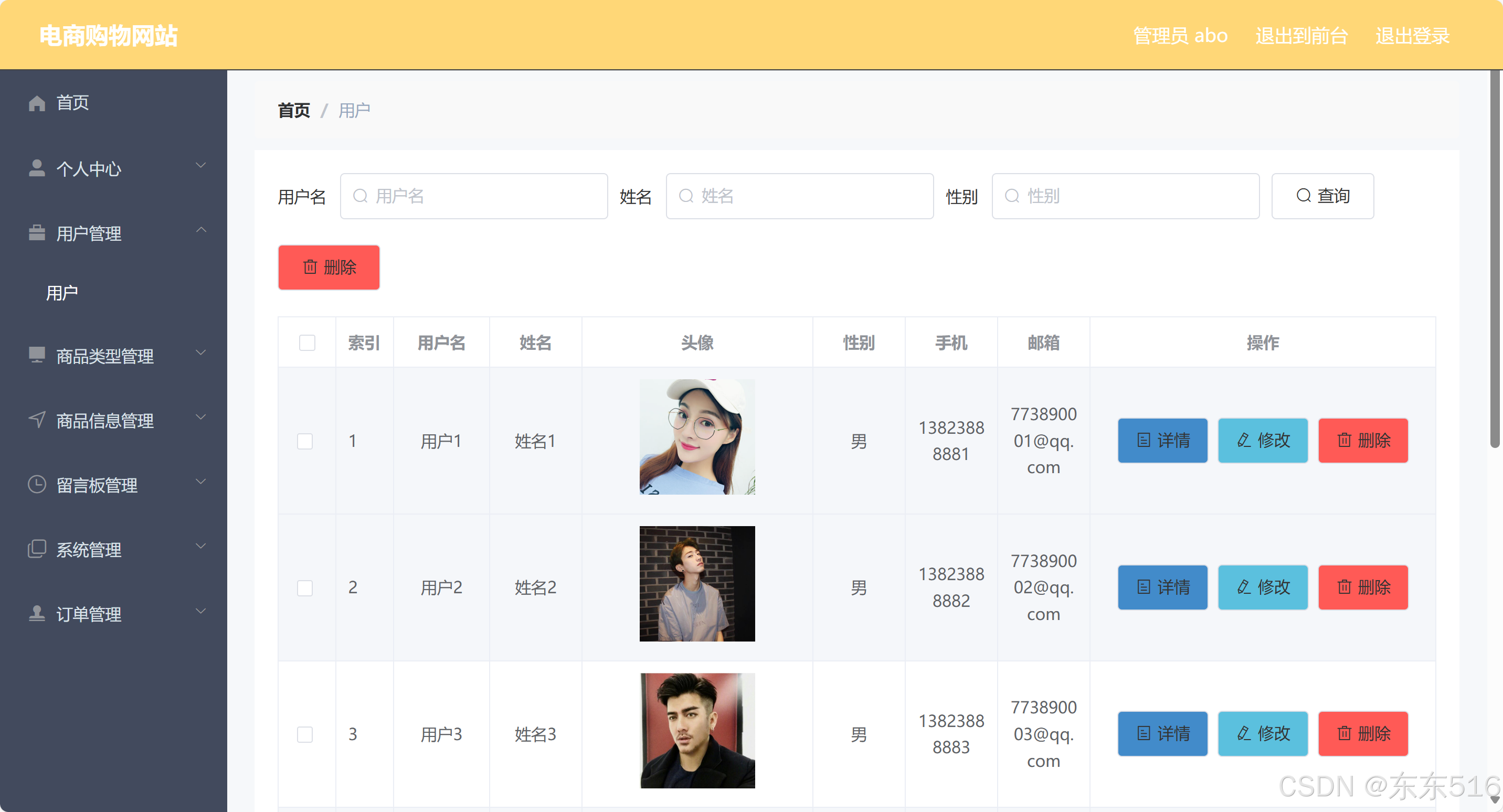Viewport: 1503px width, 812px height.
Task: Click the 用户名 search input field
Action: pyautogui.click(x=474, y=196)
